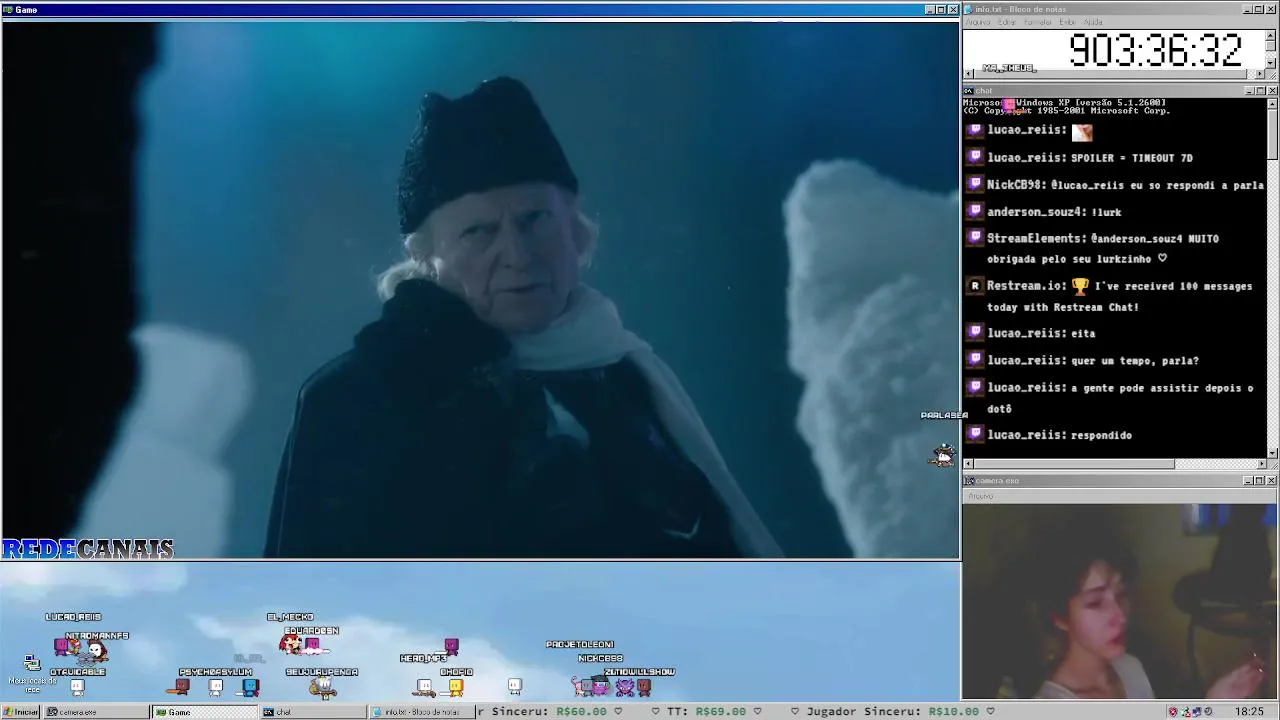Click scroll-left arrow in Bloco de notas
1280x720 pixels.
click(x=968, y=74)
